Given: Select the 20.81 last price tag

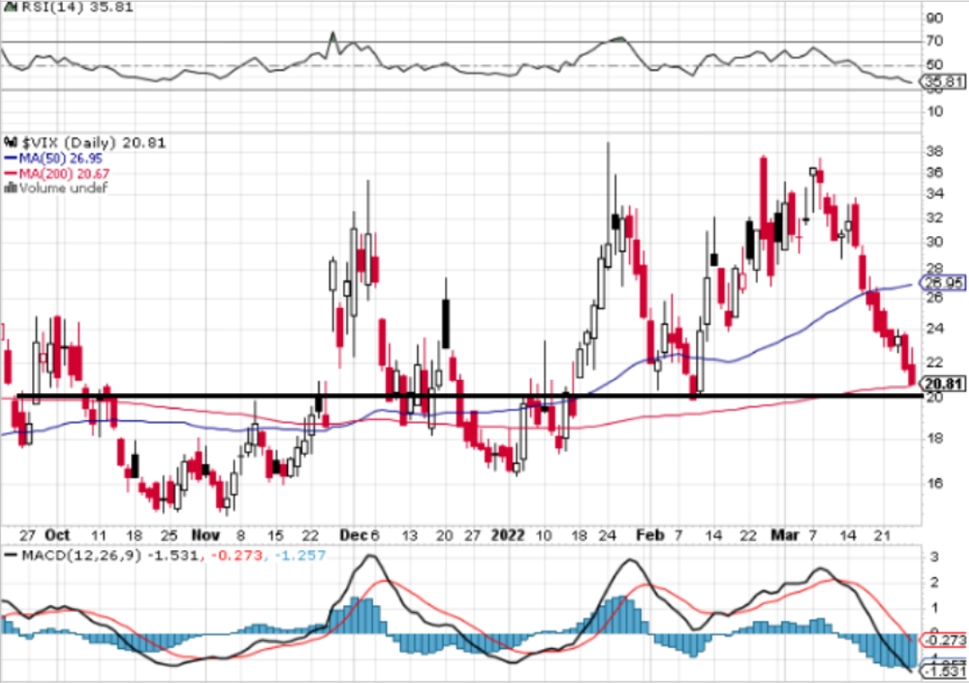Looking at the screenshot, I should pyautogui.click(x=943, y=384).
